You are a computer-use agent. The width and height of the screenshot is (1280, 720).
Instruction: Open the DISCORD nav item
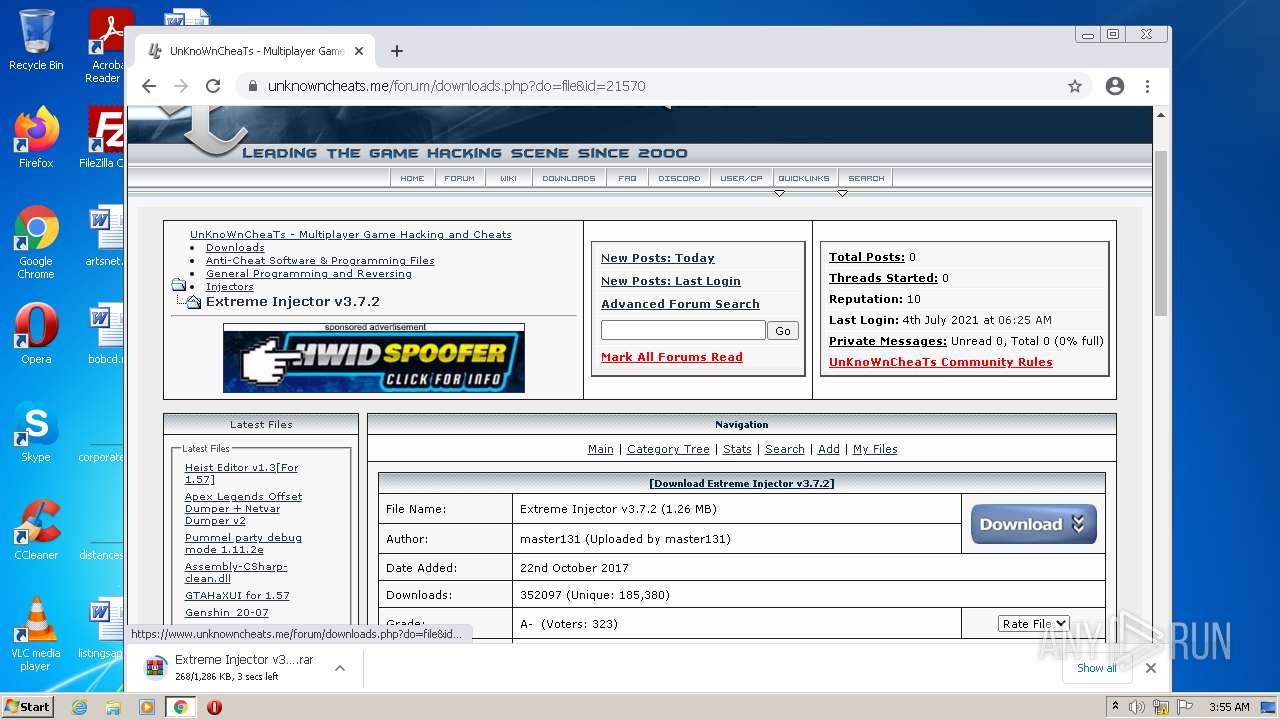tap(679, 178)
